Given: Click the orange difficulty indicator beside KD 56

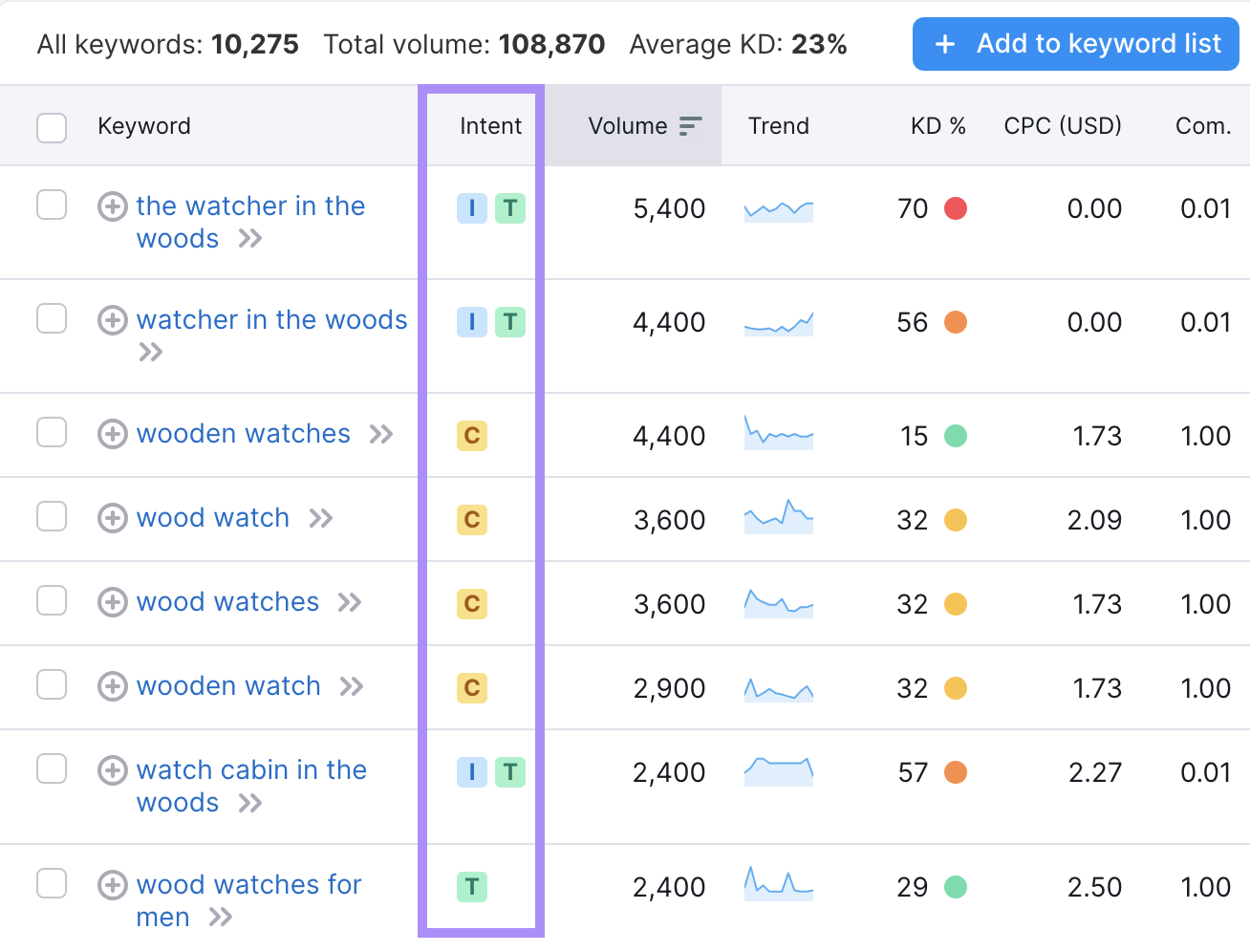Looking at the screenshot, I should pyautogui.click(x=956, y=322).
